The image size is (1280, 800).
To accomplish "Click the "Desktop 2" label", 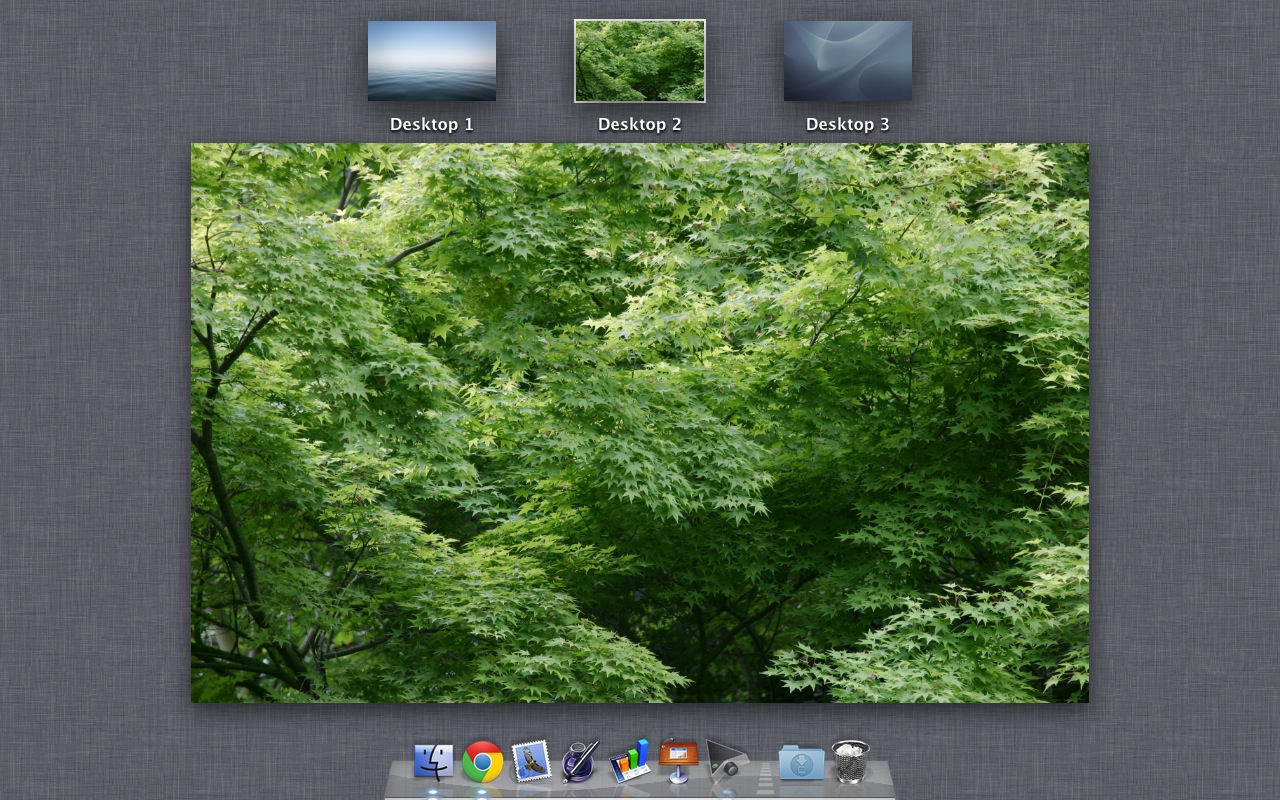I will [x=640, y=124].
